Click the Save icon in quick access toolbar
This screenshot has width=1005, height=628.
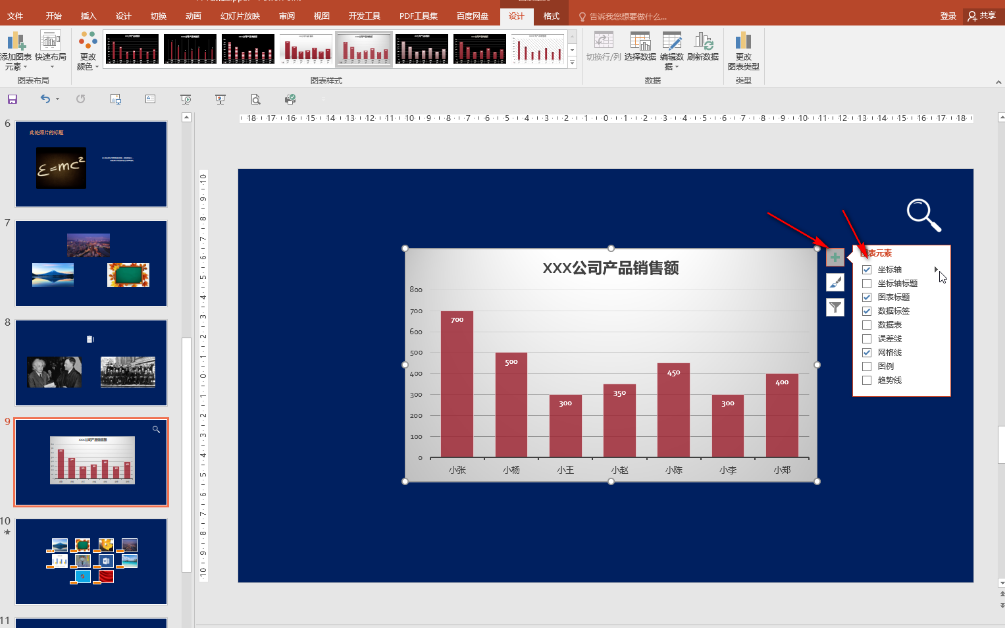[13, 99]
